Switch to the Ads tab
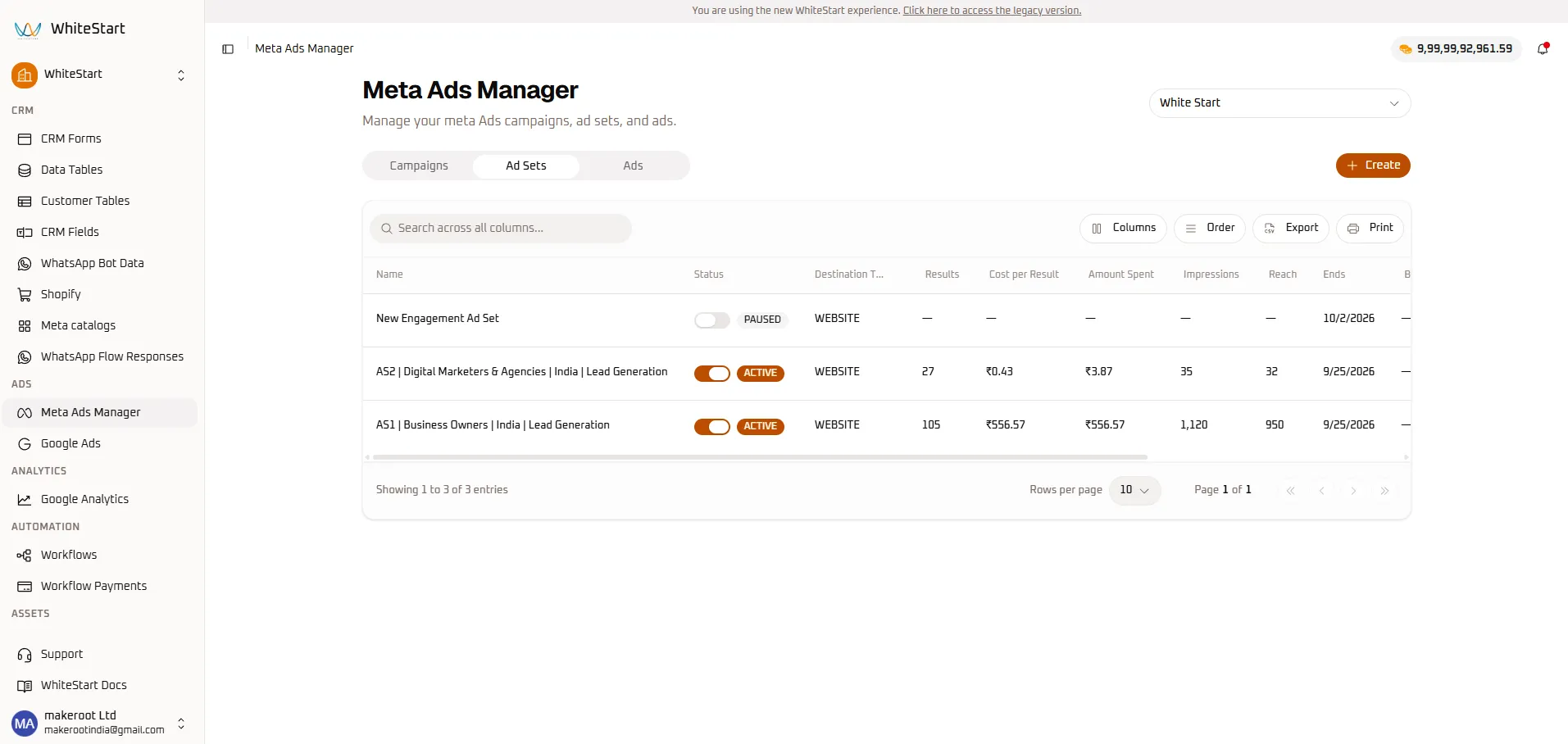 [633, 166]
